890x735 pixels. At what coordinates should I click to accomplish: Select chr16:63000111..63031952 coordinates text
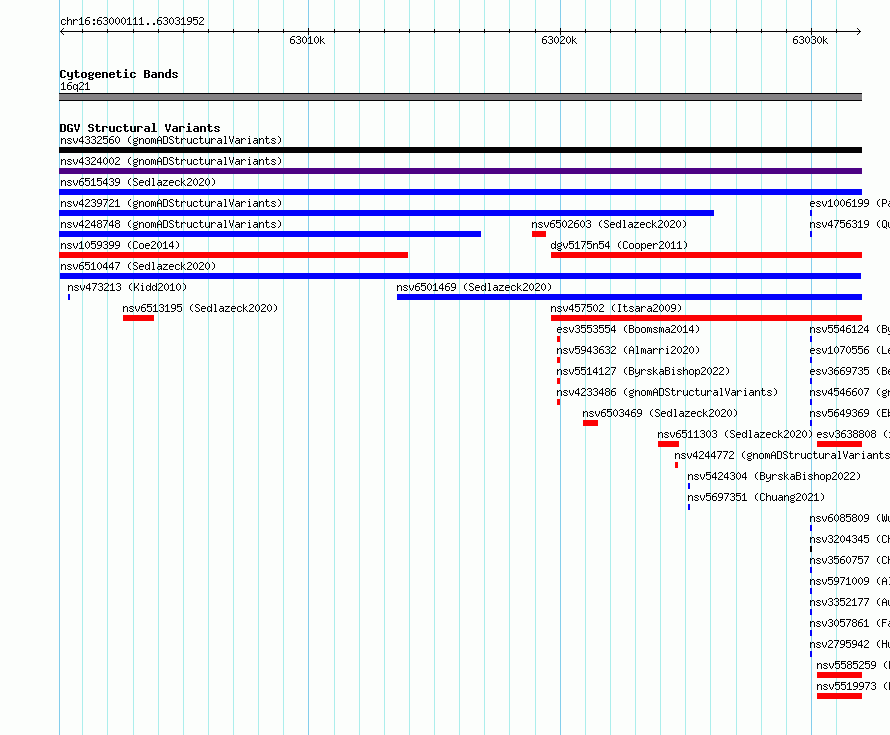coord(132,22)
